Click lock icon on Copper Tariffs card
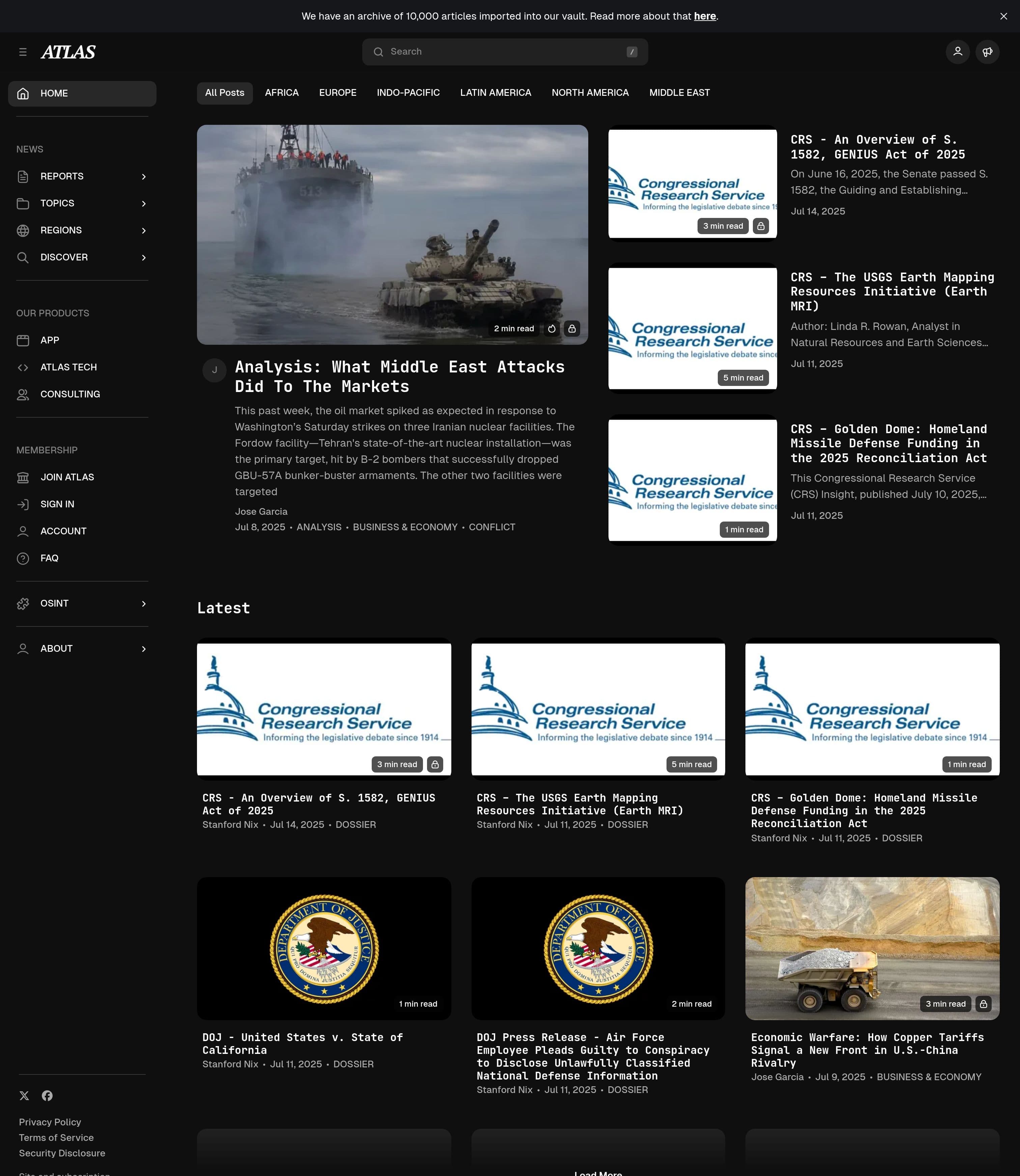1020x1176 pixels. tap(983, 1004)
